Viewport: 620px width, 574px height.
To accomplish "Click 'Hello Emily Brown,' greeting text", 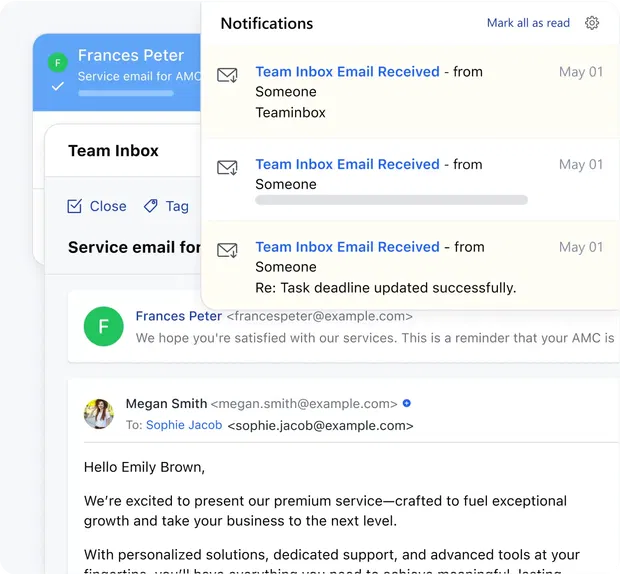I will point(144,467).
